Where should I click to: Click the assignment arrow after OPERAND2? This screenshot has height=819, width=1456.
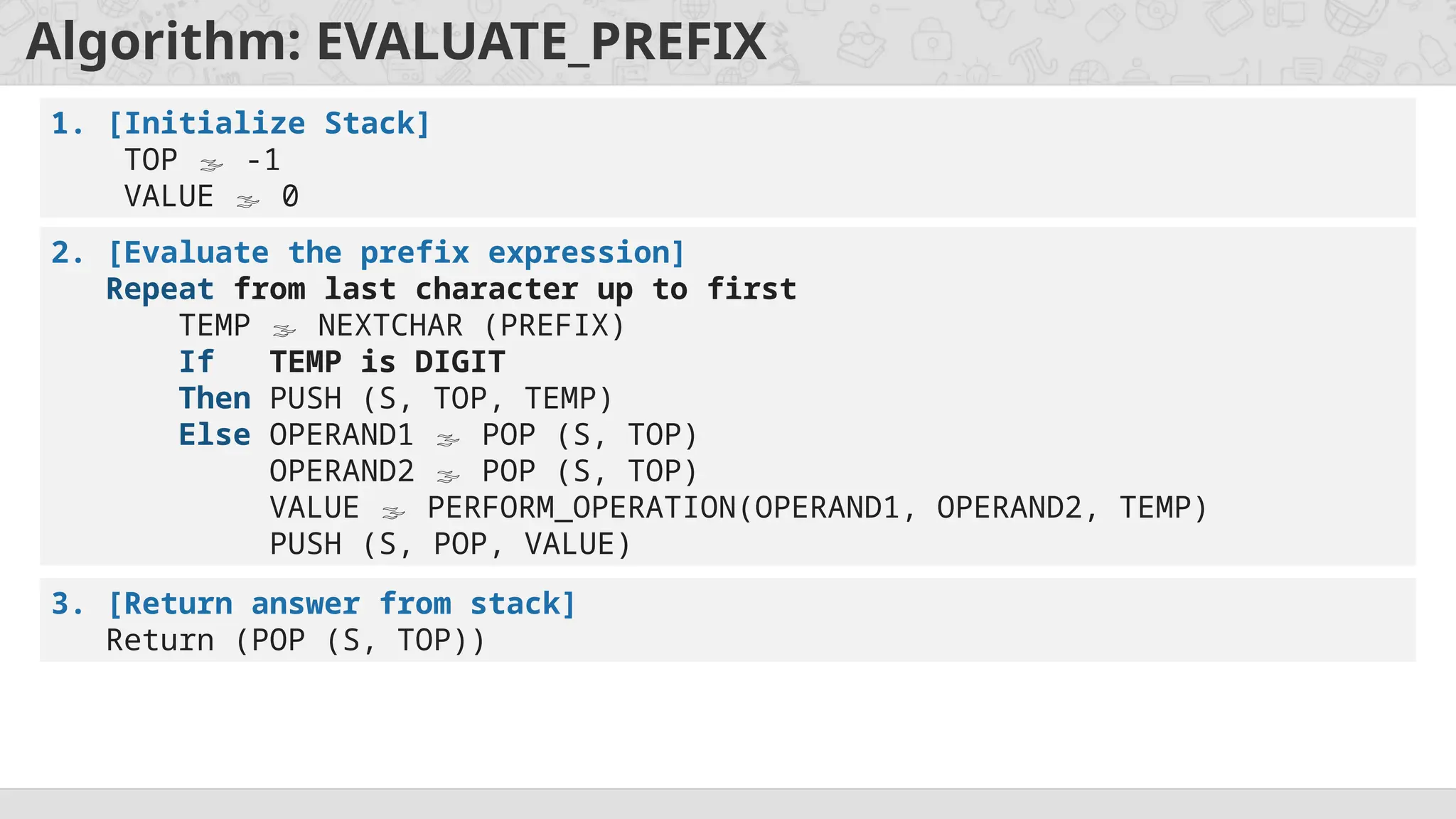pyautogui.click(x=448, y=476)
